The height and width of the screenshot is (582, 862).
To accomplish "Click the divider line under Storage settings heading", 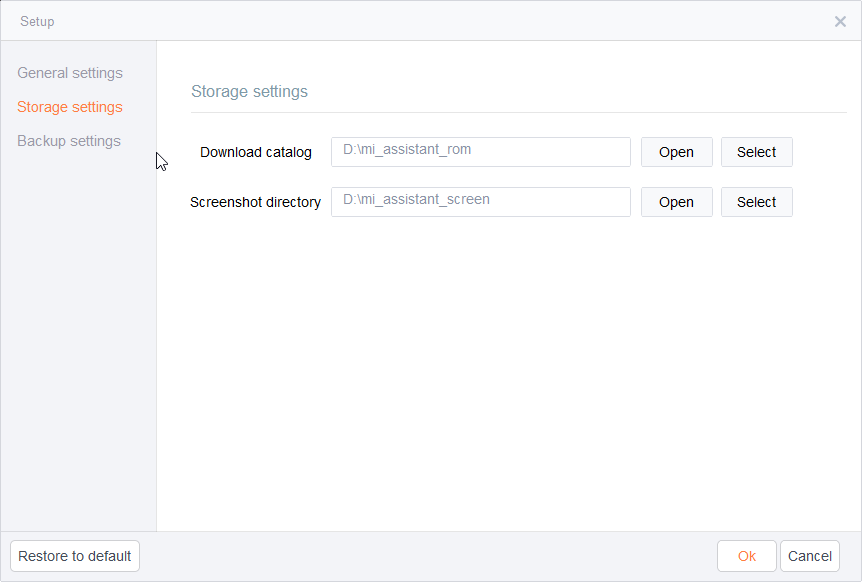I will click(x=518, y=113).
